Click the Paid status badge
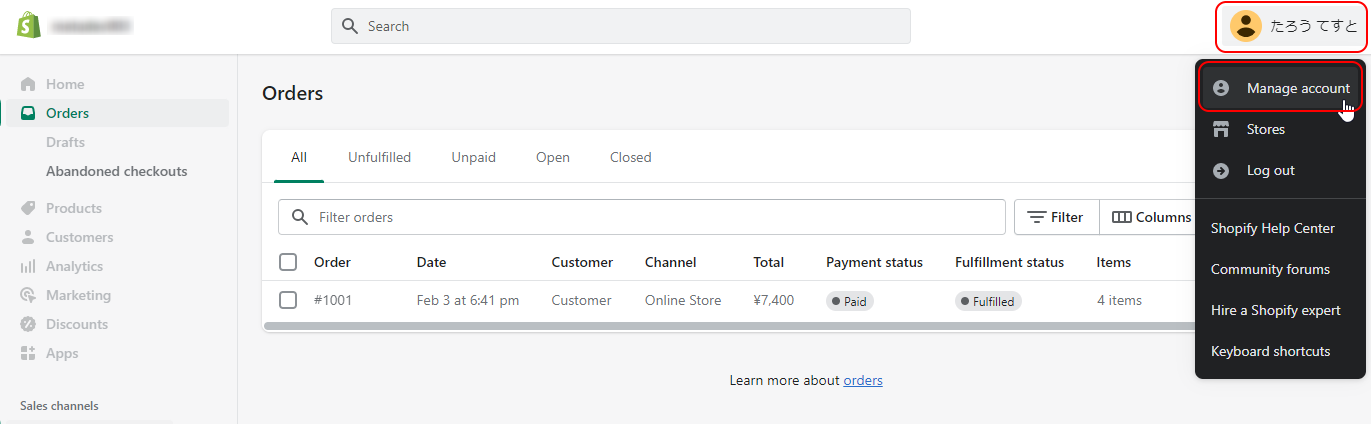Screen dimensions: 1371x424 pyautogui.click(x=850, y=301)
